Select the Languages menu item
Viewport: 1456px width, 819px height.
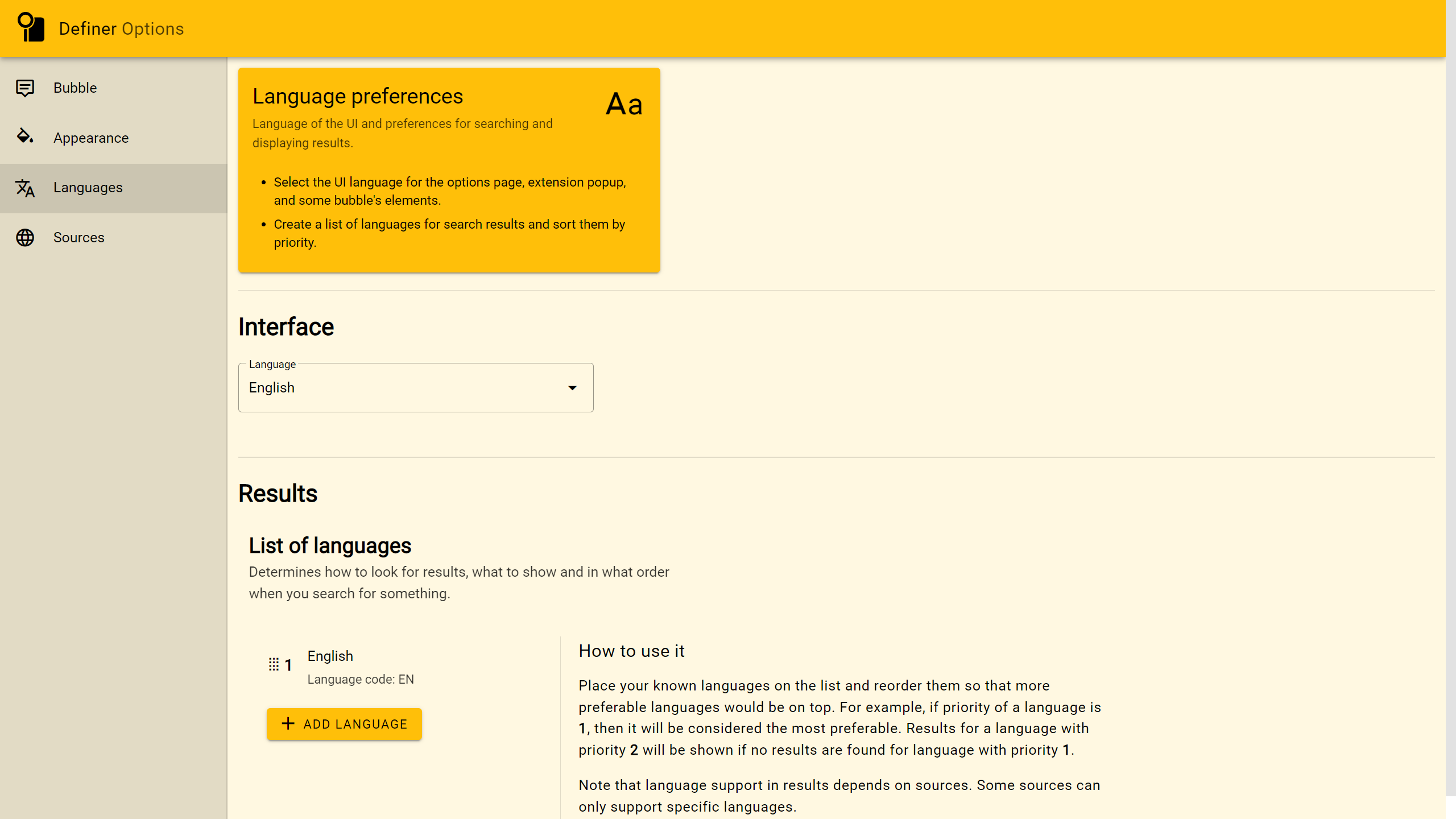point(88,188)
